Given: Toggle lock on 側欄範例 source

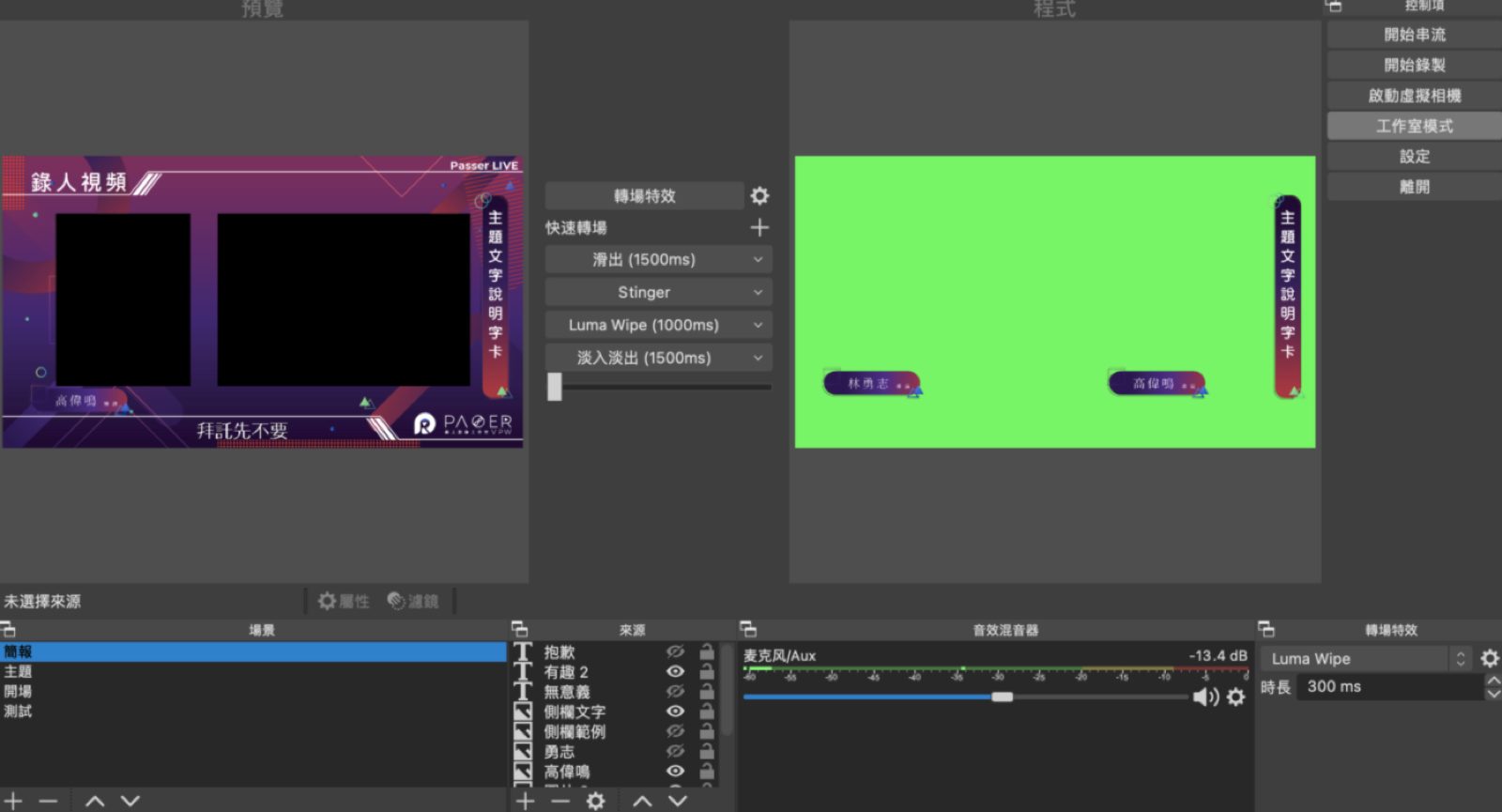Looking at the screenshot, I should pos(707,730).
